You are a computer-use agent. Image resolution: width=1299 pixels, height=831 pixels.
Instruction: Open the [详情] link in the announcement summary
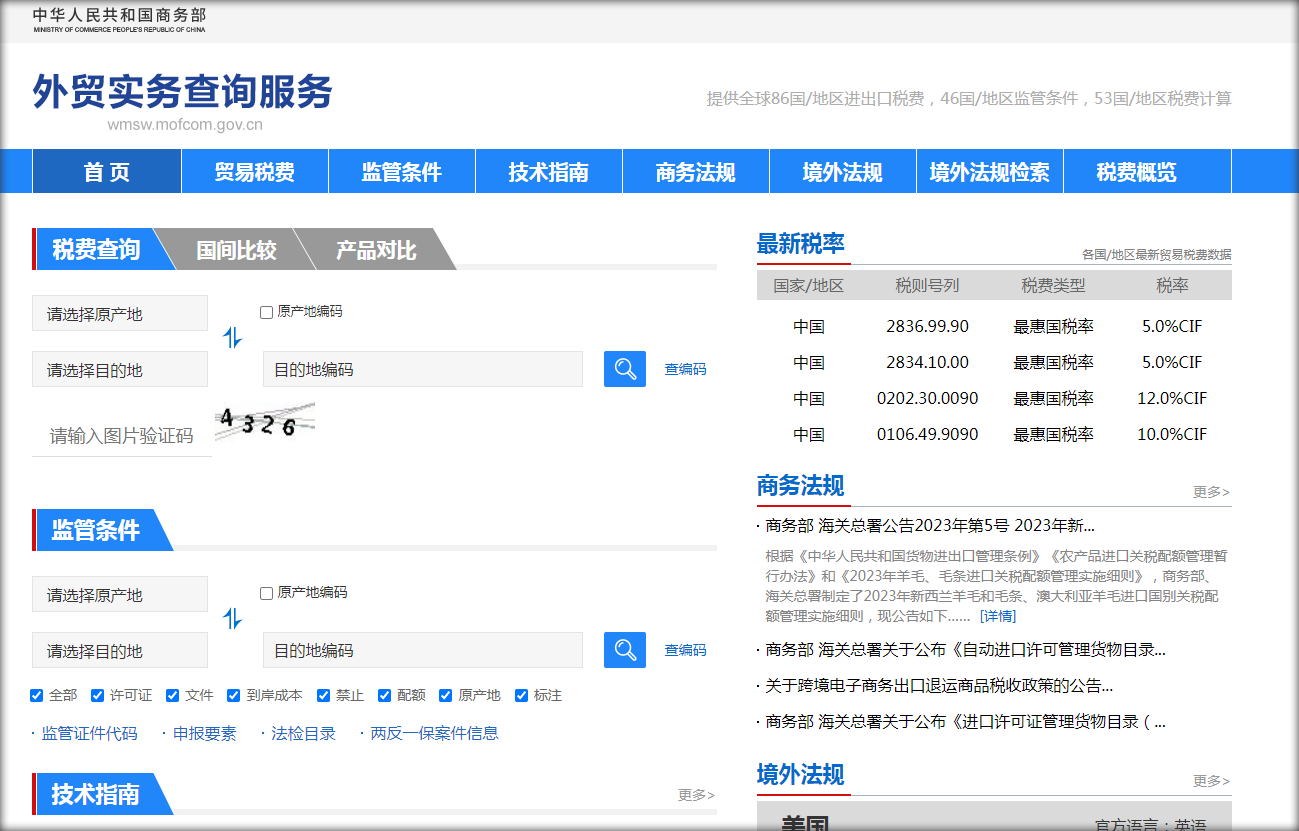pyautogui.click(x=998, y=616)
